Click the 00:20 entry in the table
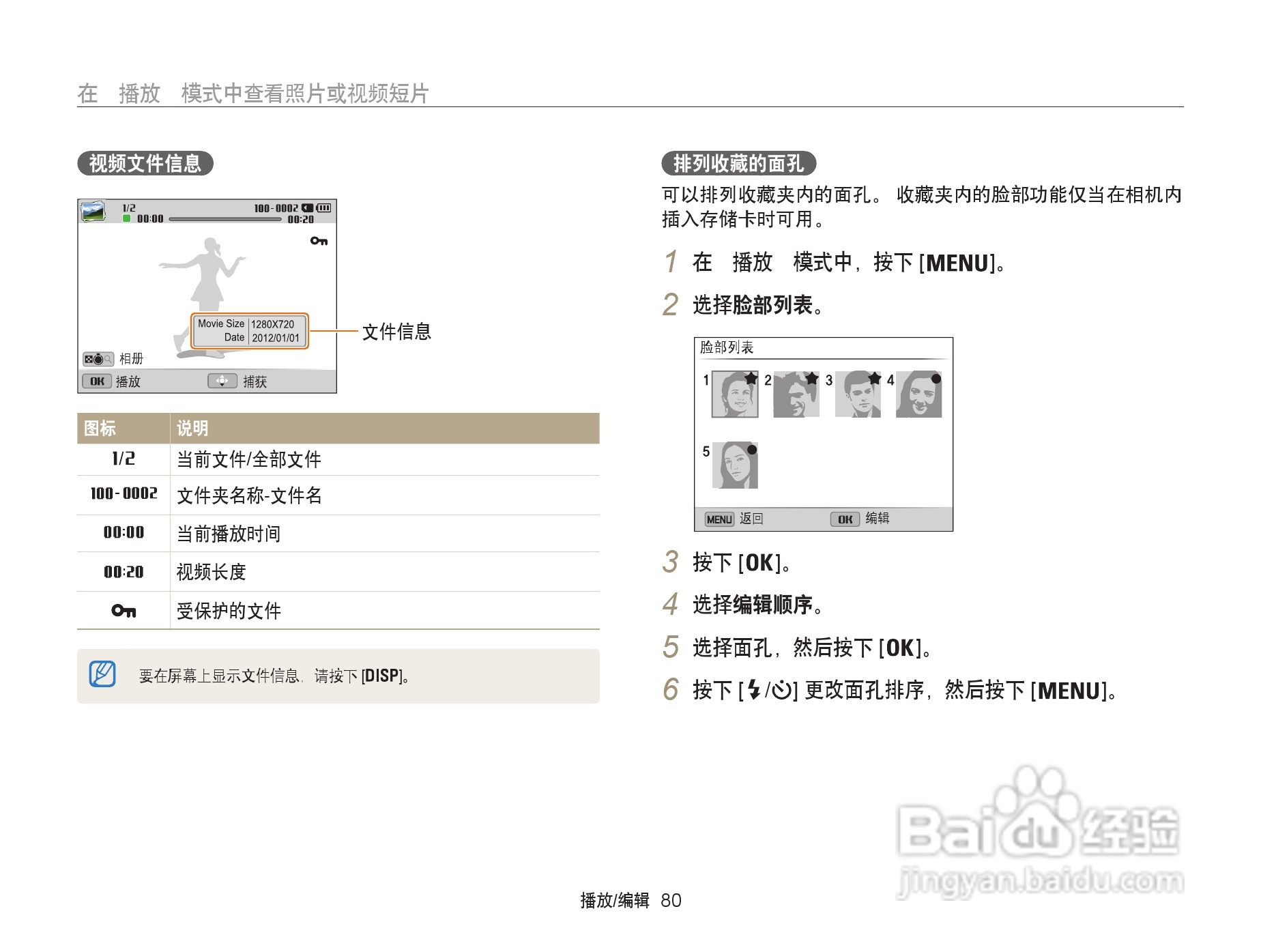This screenshot has width=1261, height=952. pos(124,572)
